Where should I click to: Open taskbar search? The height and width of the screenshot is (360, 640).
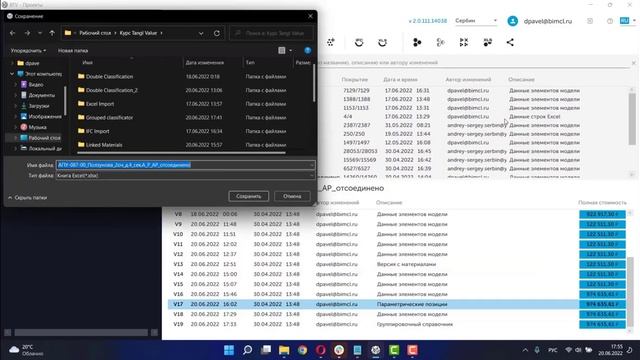(x=247, y=350)
